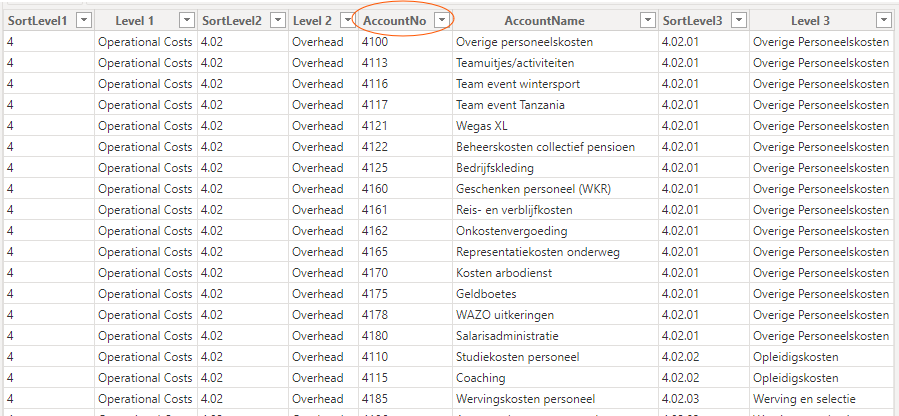
Task: Click account number 4170 cell
Action: (405, 273)
